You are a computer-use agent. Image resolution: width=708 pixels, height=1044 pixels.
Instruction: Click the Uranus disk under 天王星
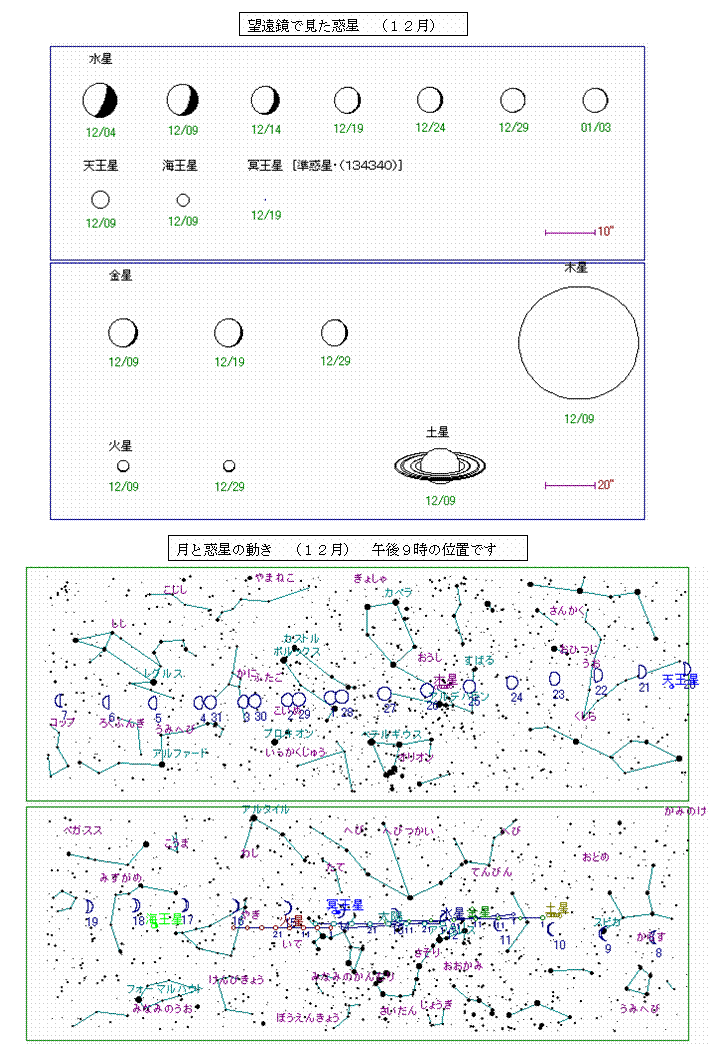coord(100,199)
